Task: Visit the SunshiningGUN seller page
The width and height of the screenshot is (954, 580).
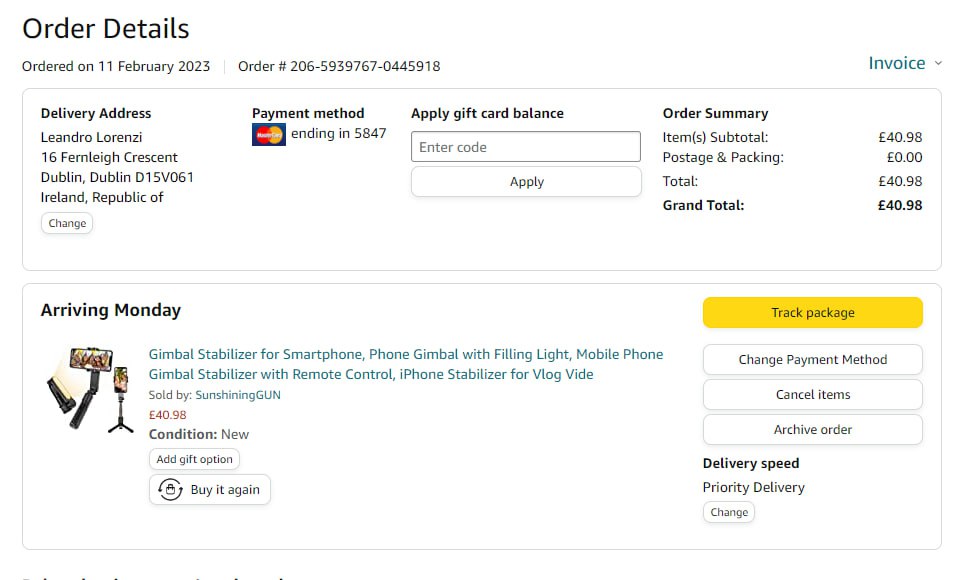Action: coord(238,395)
